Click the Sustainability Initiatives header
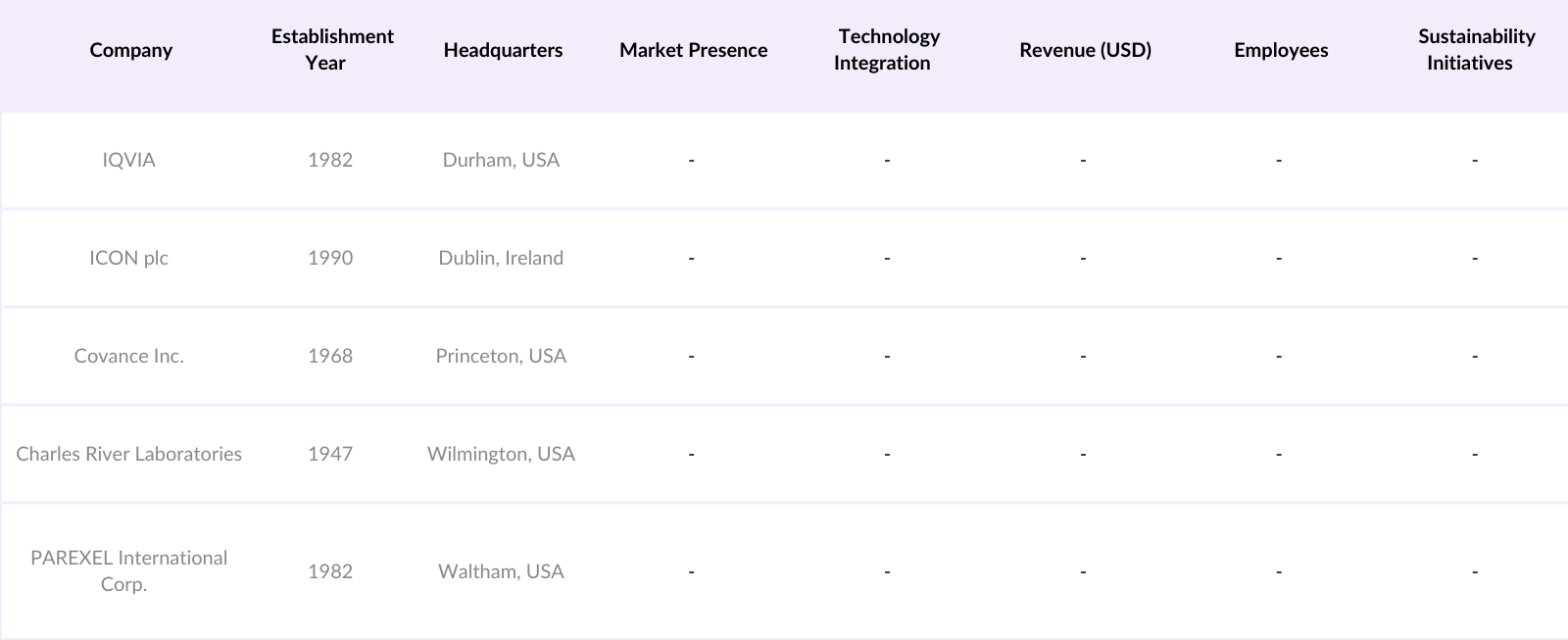This screenshot has width=1568, height=640. point(1475,50)
